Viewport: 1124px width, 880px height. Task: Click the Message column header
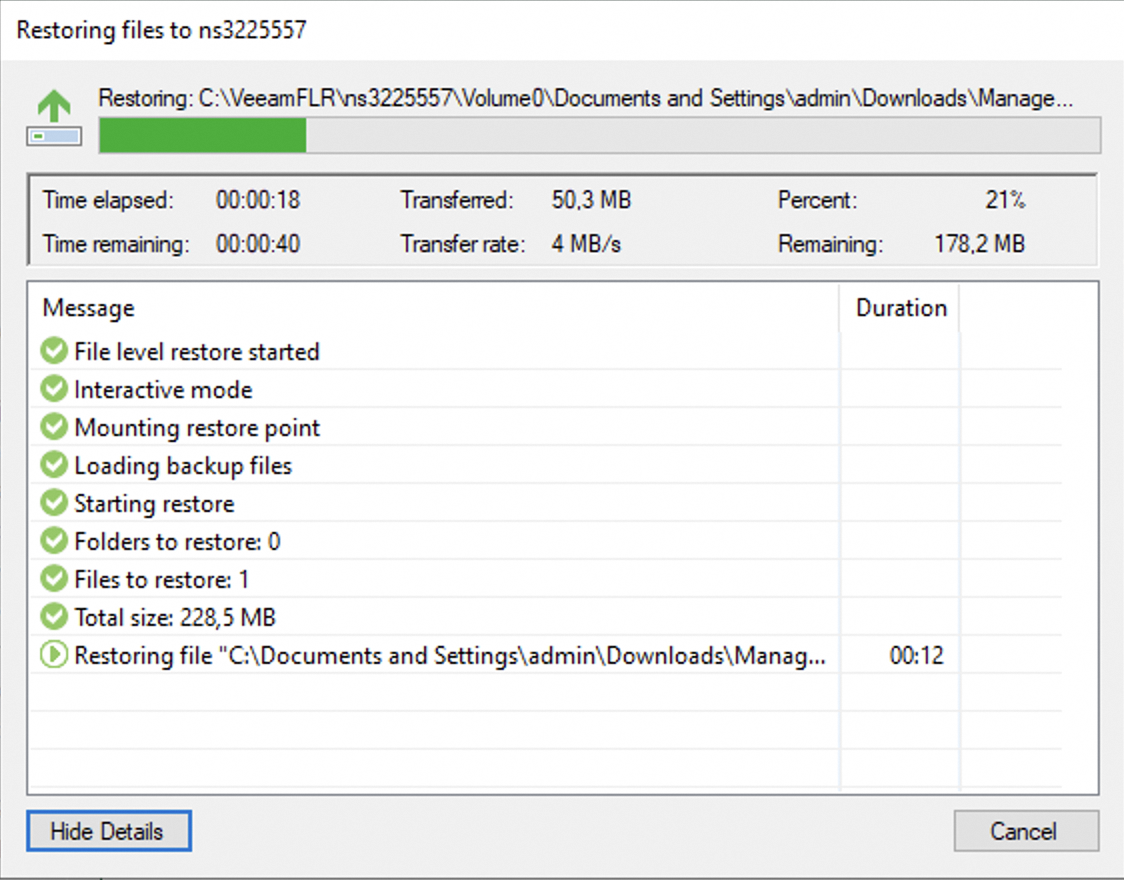point(88,308)
